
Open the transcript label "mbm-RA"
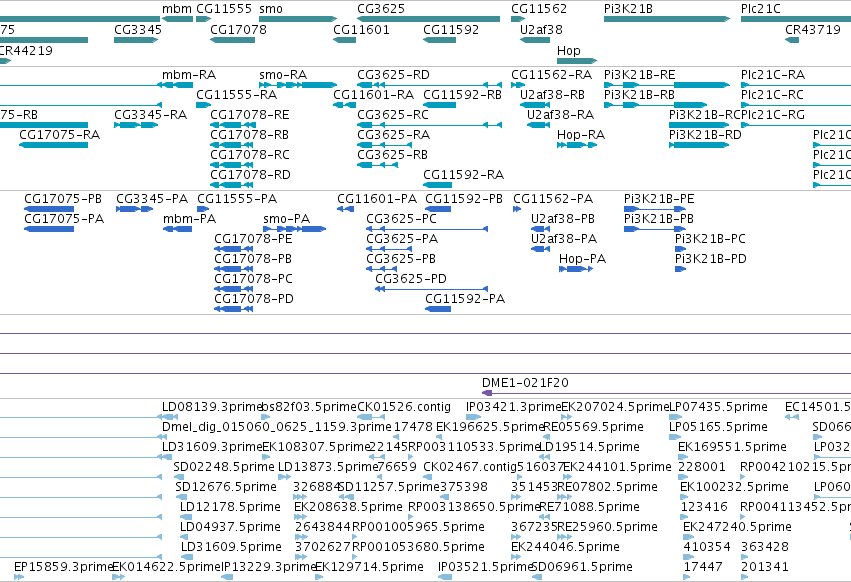coord(189,74)
